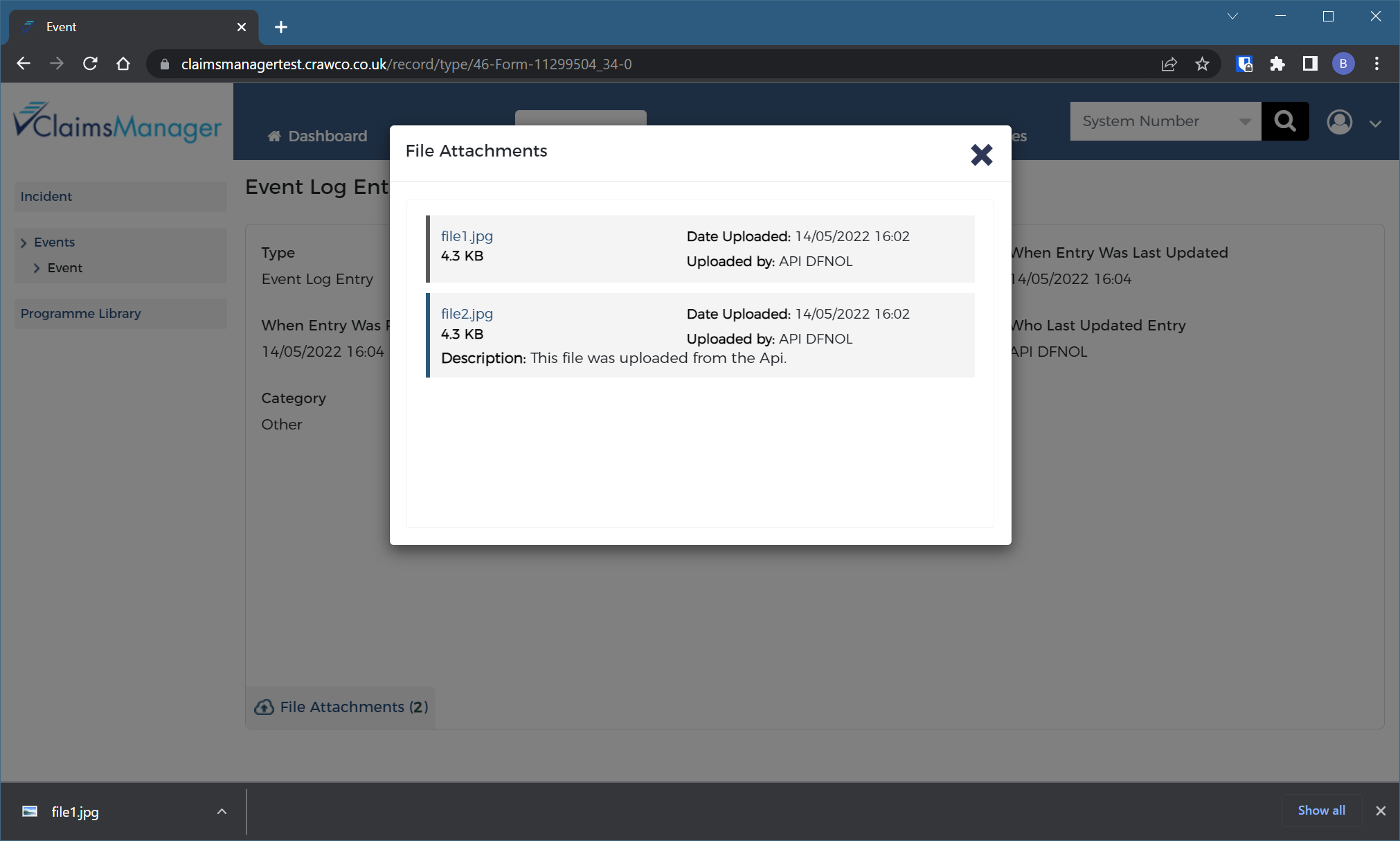Open file2.jpg attachment link
The image size is (1400, 841).
pos(466,313)
